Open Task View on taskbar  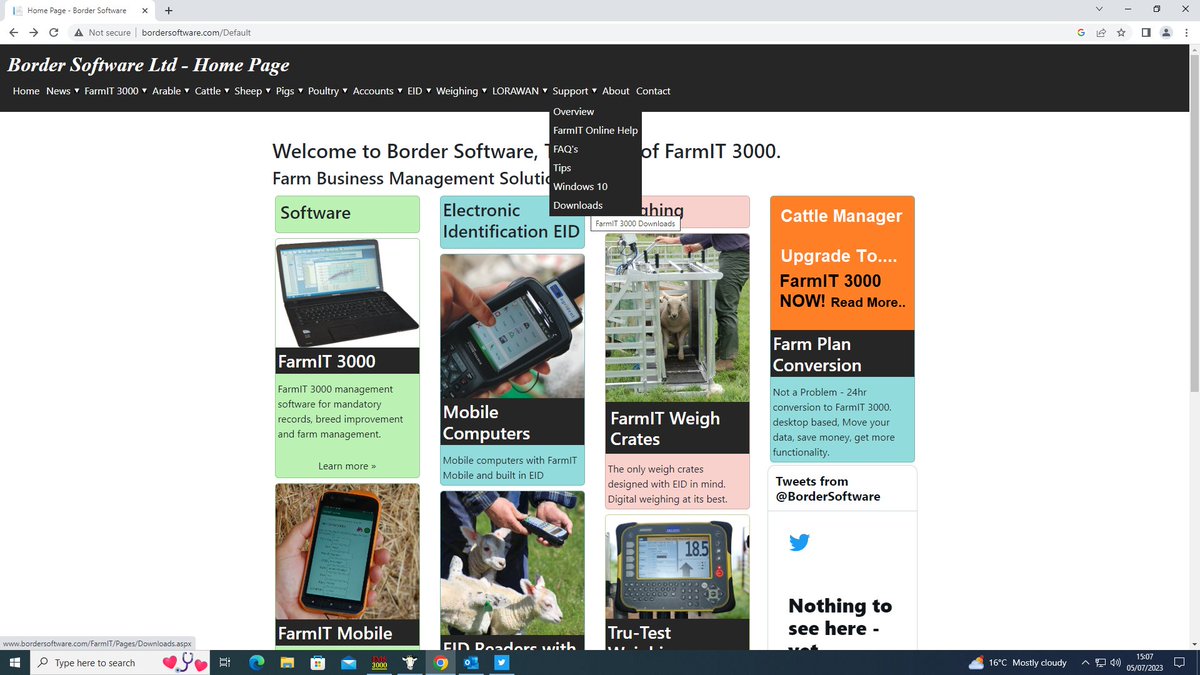[x=224, y=663]
